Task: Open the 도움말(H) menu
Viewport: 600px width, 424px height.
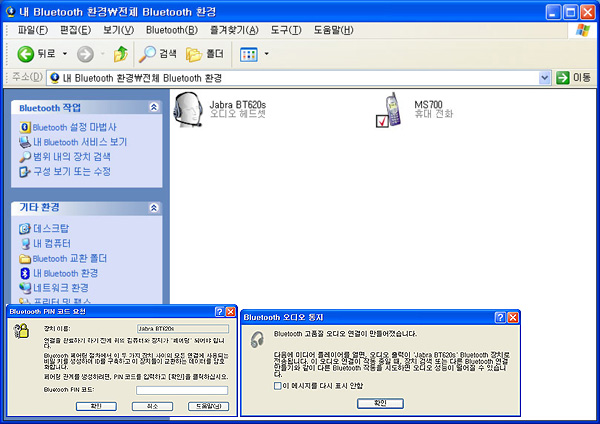Action: [333, 30]
